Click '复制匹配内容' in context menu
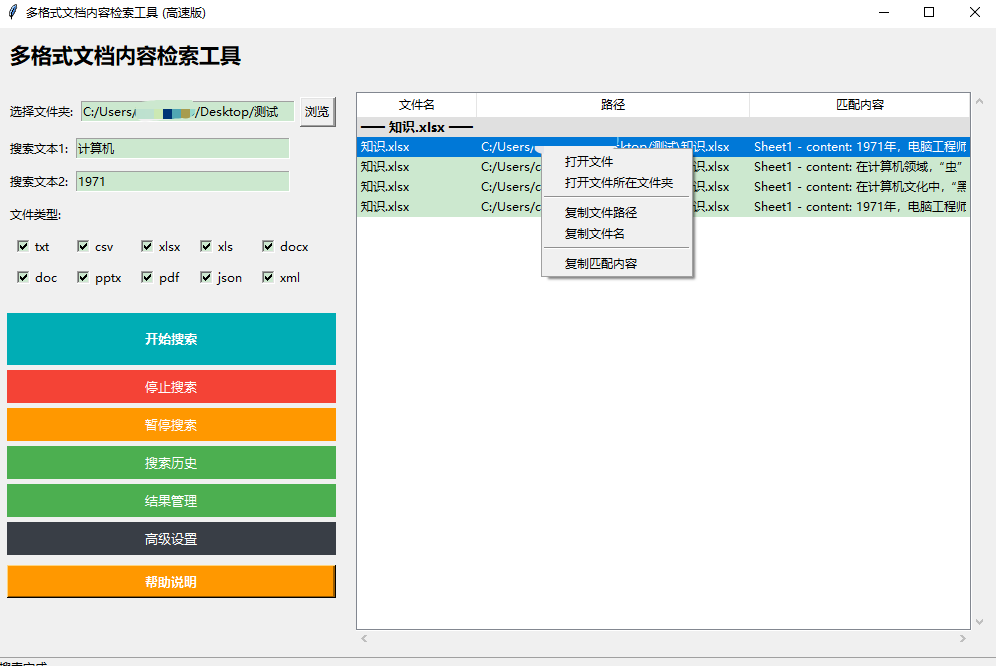The height and width of the screenshot is (666, 996). tap(600, 264)
